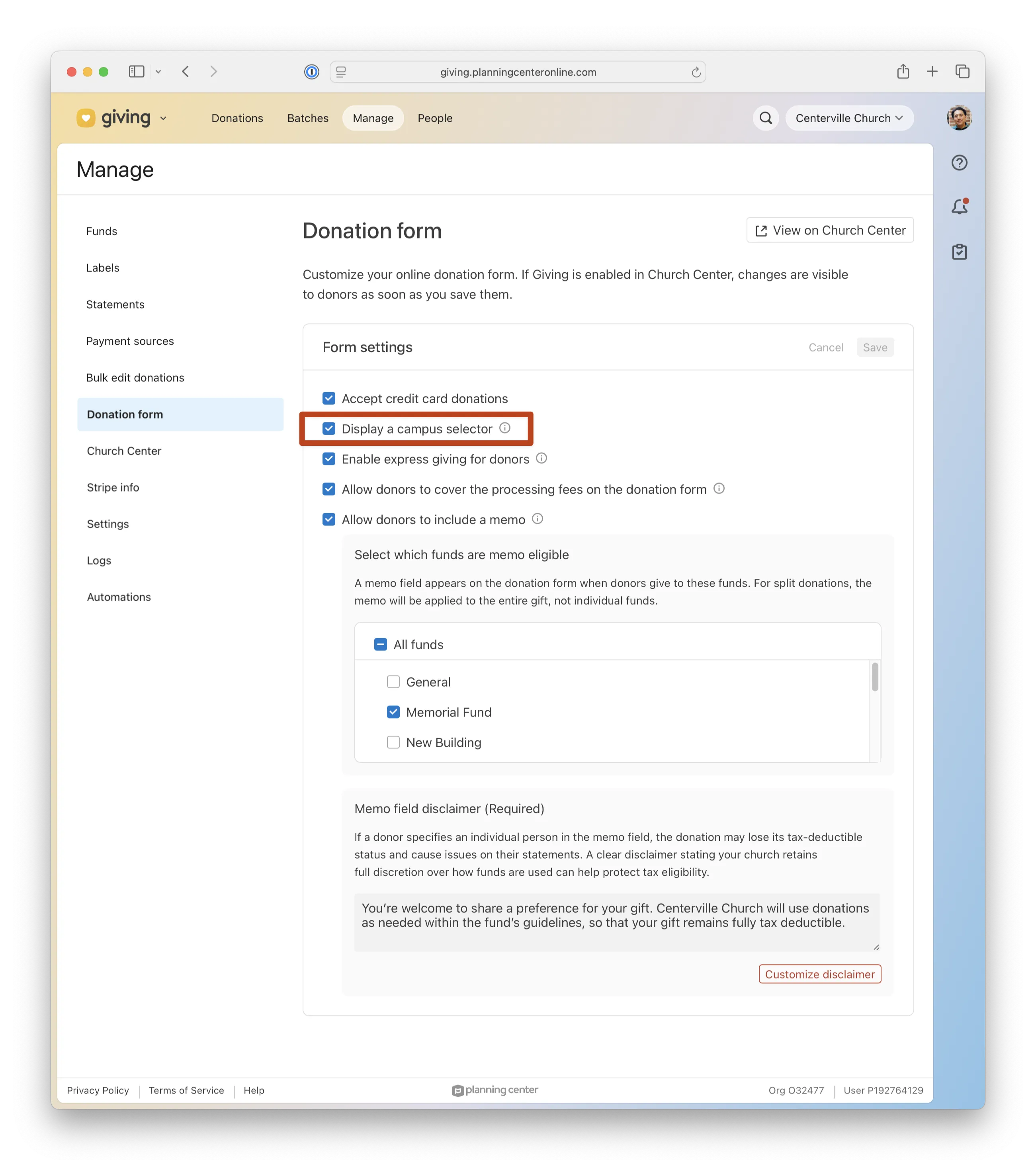The height and width of the screenshot is (1160, 1036).
Task: Select the Manage nav item
Action: pyautogui.click(x=373, y=118)
